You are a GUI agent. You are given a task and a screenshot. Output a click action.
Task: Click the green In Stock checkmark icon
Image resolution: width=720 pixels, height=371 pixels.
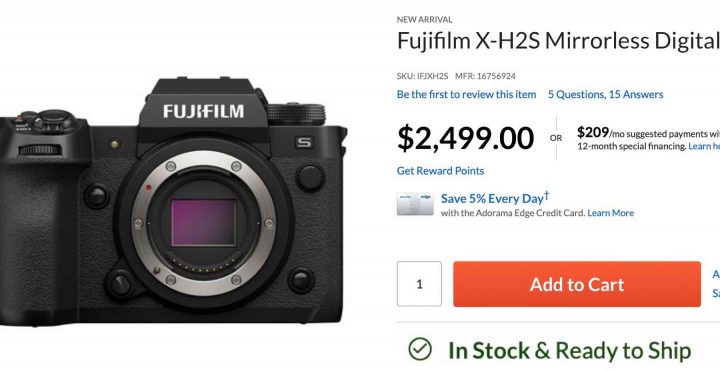point(420,349)
